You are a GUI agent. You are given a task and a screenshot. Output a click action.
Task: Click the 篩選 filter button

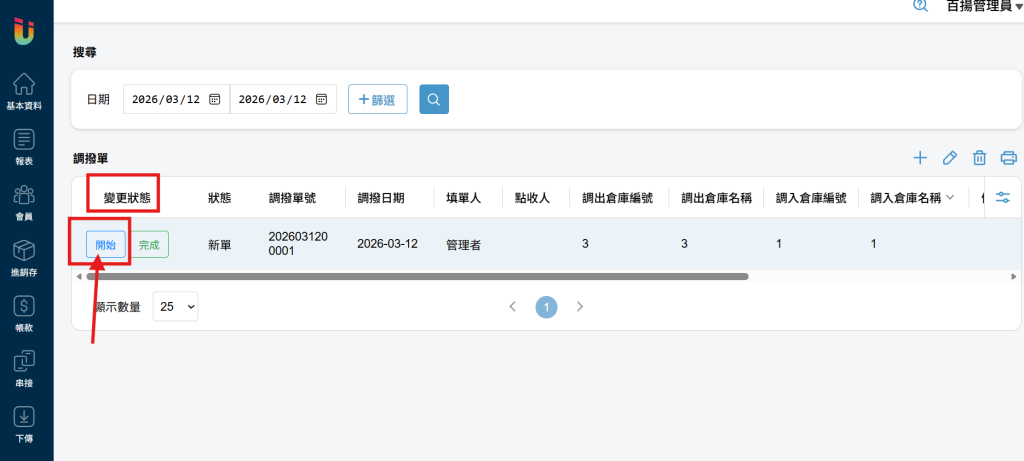point(377,99)
